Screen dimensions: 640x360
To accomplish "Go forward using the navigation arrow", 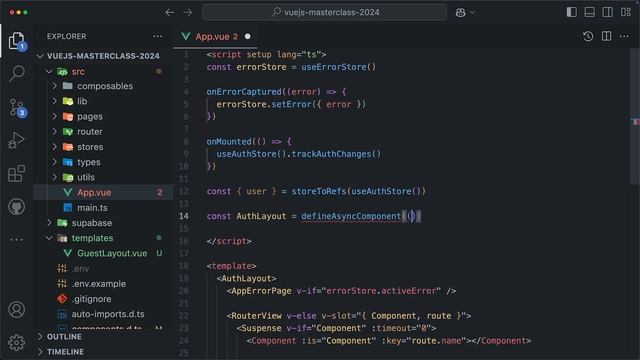I will [188, 12].
